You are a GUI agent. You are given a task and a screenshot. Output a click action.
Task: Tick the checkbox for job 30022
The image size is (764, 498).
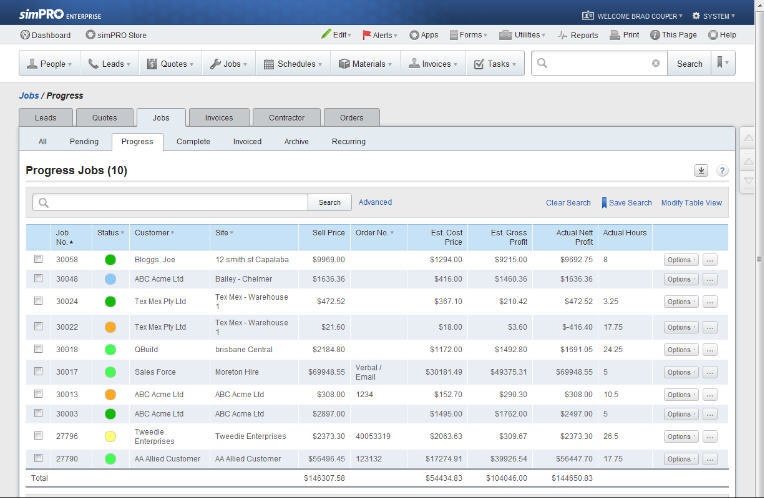(38, 326)
